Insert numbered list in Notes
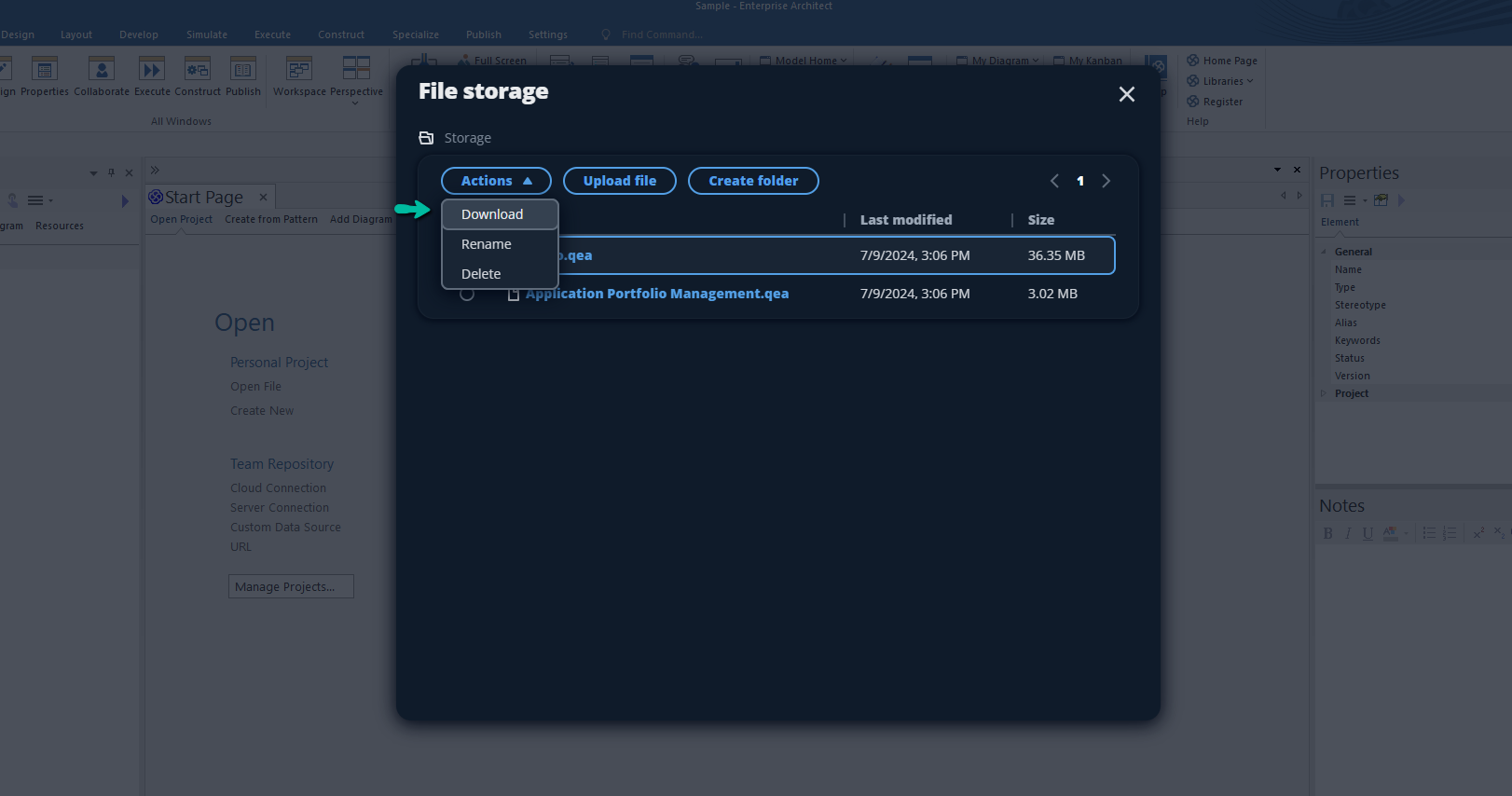Screen dimensions: 1512x796 [x=1450, y=533]
